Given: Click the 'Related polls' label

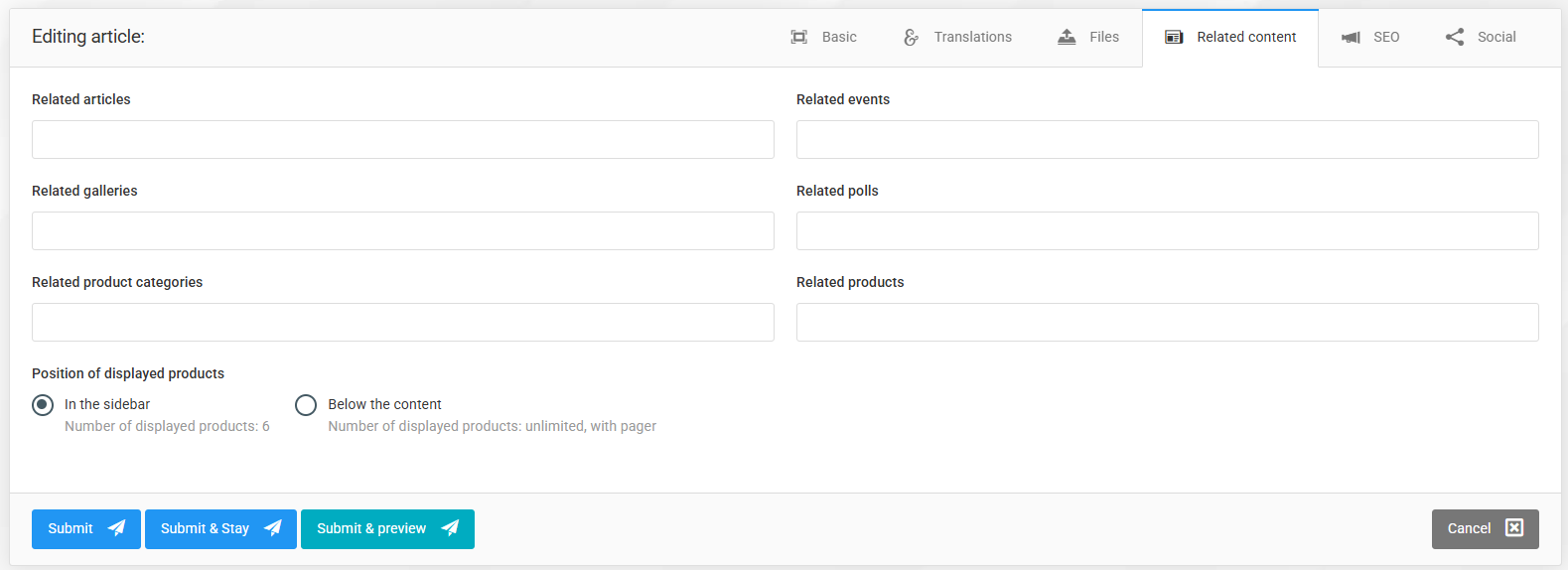Looking at the screenshot, I should point(837,191).
